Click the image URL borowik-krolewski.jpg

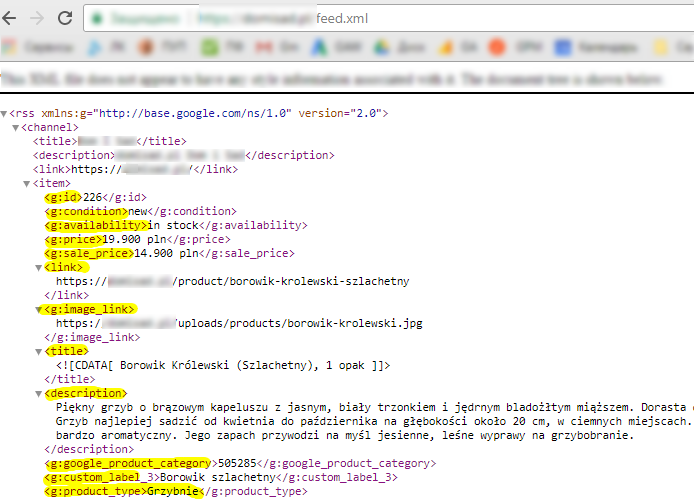[239, 324]
